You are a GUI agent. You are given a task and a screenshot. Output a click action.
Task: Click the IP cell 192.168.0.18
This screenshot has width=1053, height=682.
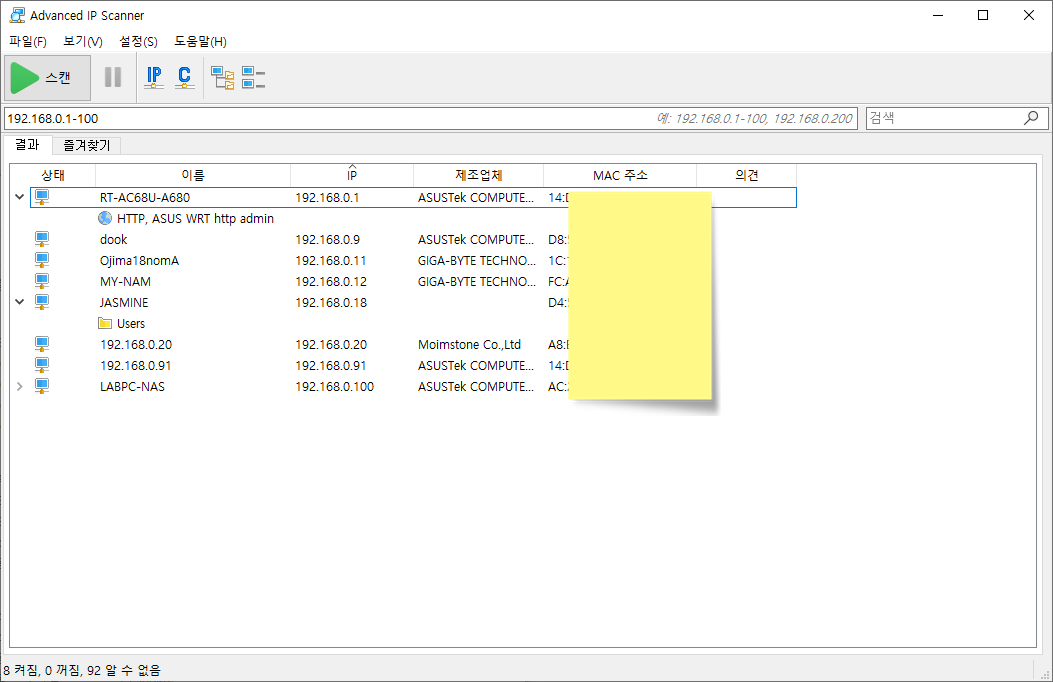click(x=331, y=303)
